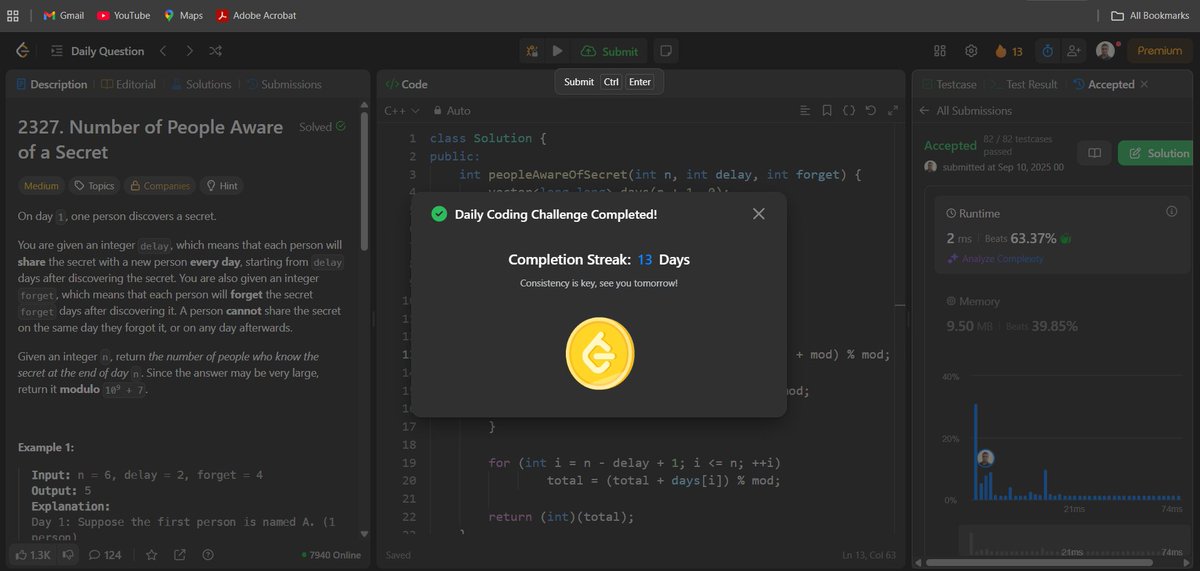Go to LeetCode home via logo
The width and height of the screenshot is (1200, 571).
click(23, 51)
